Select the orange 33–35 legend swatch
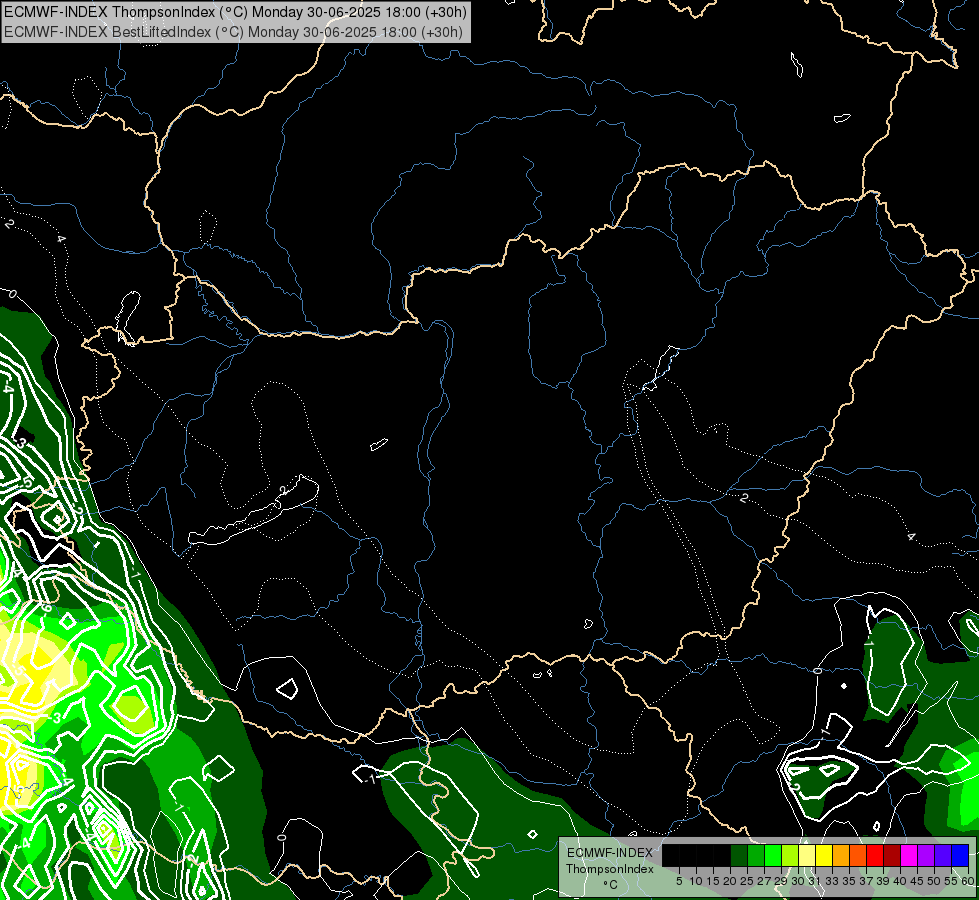Screen dimensions: 979x900 pos(841,855)
